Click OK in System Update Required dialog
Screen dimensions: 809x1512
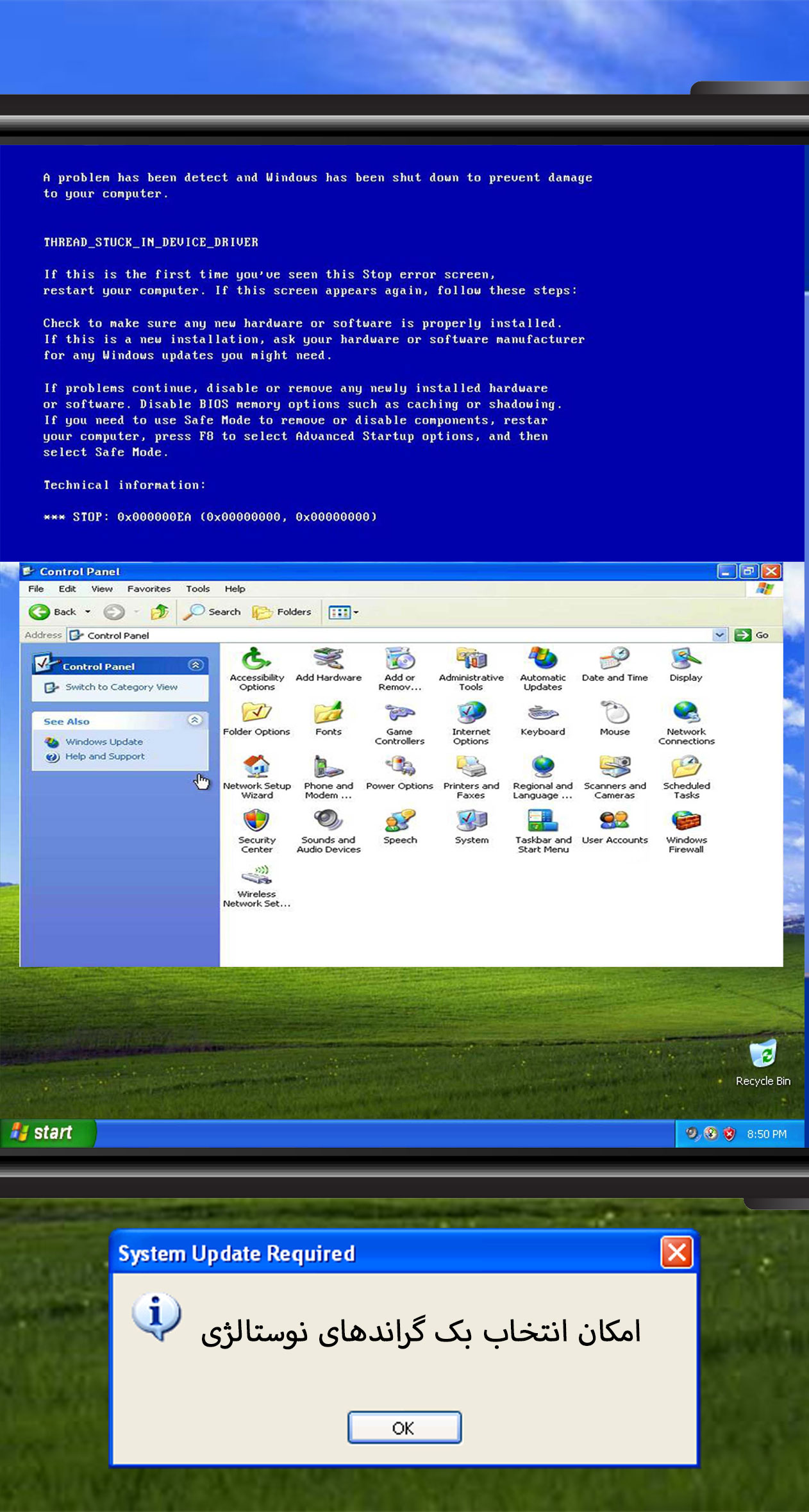(404, 1427)
